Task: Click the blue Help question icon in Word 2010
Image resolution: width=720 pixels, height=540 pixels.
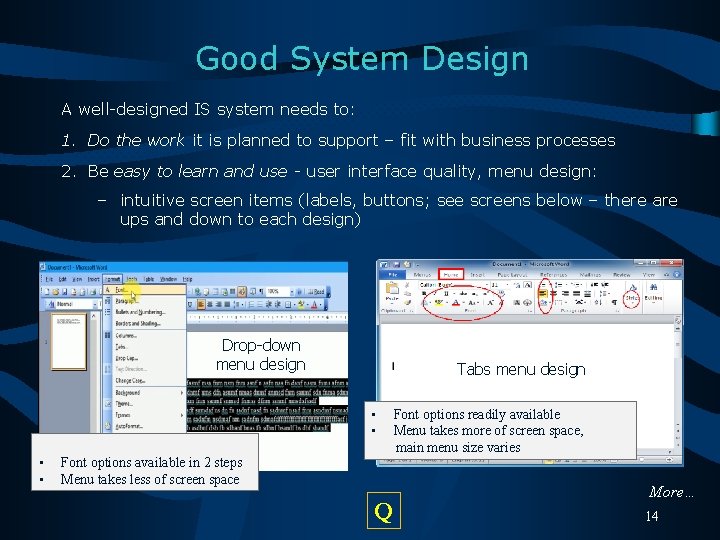Action: 677,275
